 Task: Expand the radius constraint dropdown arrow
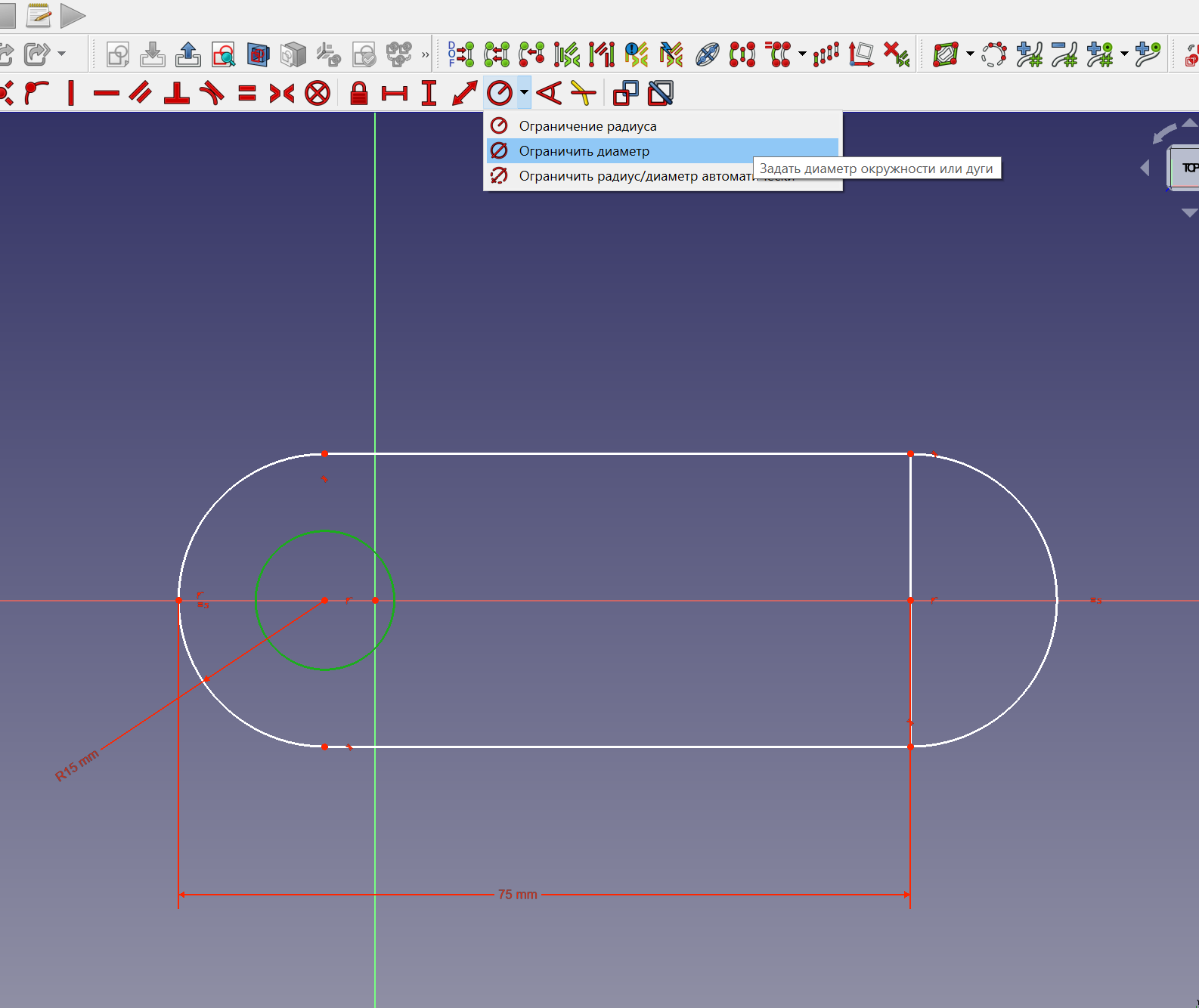pyautogui.click(x=524, y=93)
